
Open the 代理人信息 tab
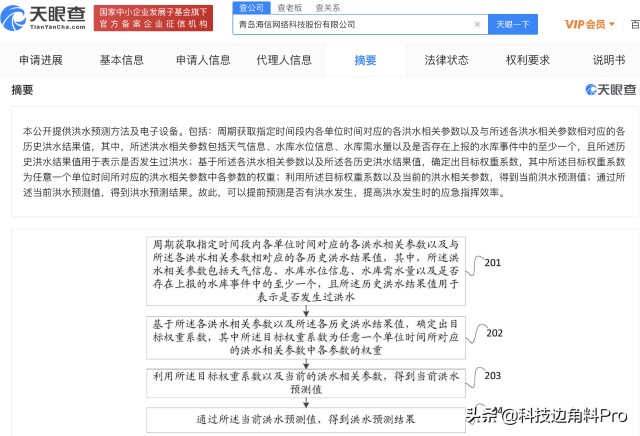point(284,60)
